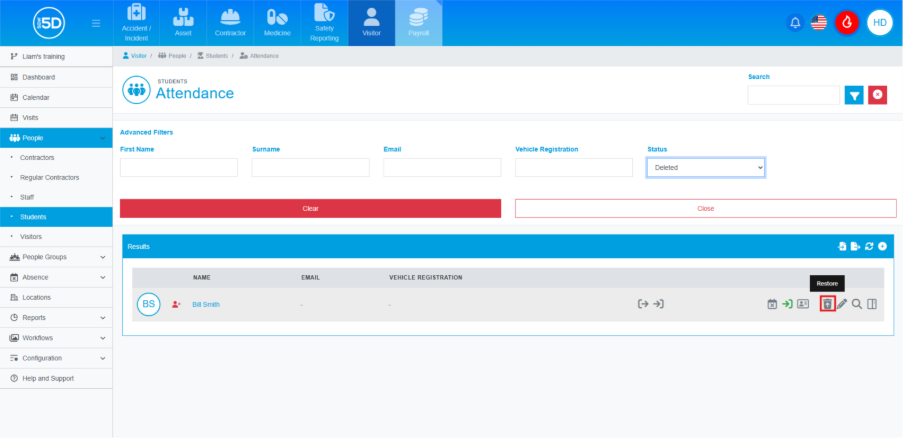Click the blue filter funnel button
This screenshot has width=903, height=438.
point(854,95)
